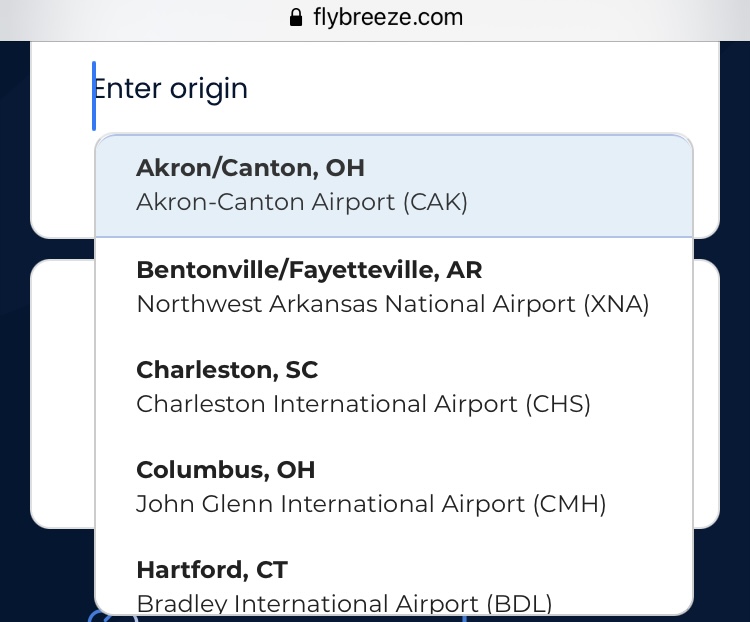This screenshot has width=750, height=622.
Task: Click the Akron-Canton Airport (CAK) subtitle
Action: pyautogui.click(x=302, y=202)
